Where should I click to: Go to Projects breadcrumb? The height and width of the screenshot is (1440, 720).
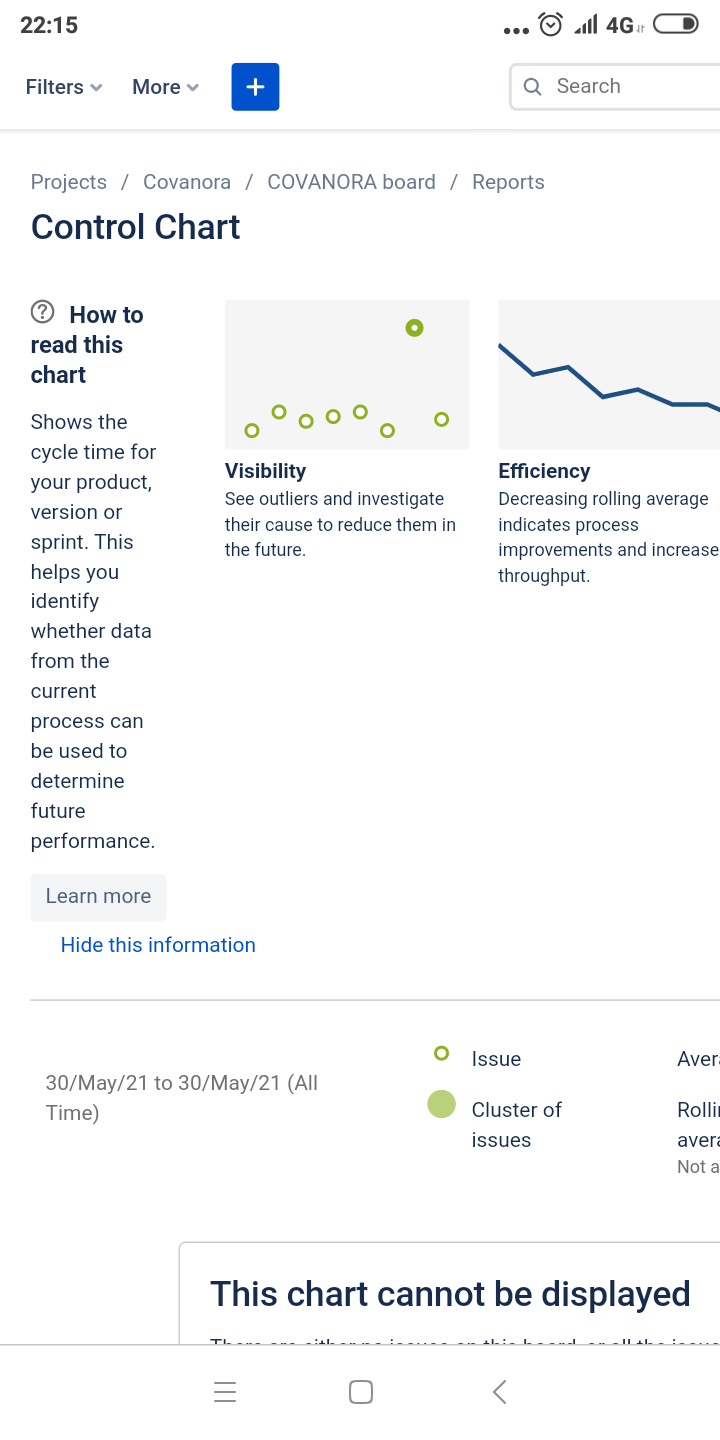coord(69,182)
